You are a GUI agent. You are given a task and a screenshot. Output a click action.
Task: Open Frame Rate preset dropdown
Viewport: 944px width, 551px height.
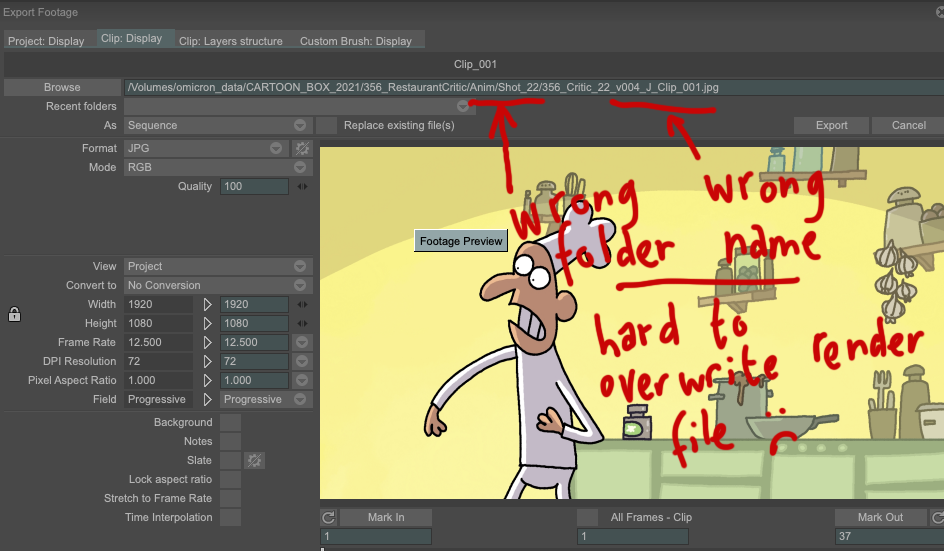click(302, 343)
